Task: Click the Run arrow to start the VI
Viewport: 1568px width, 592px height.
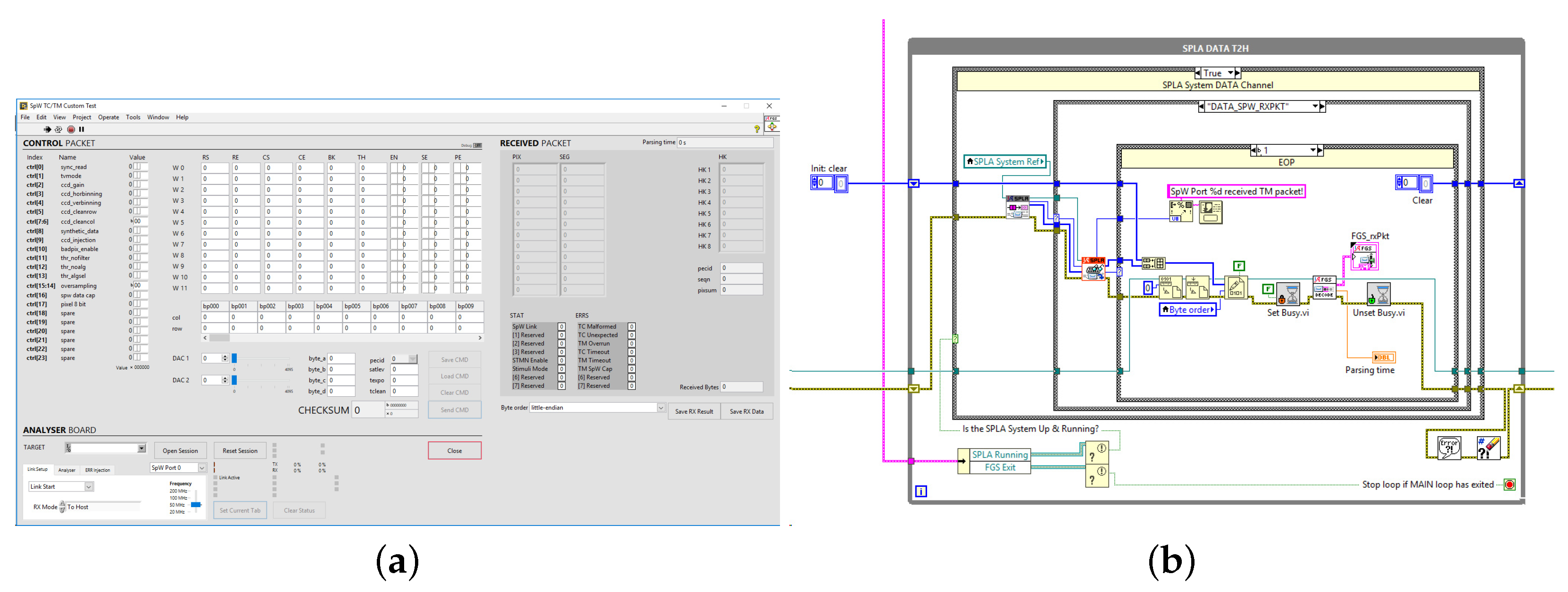Action: point(48,129)
